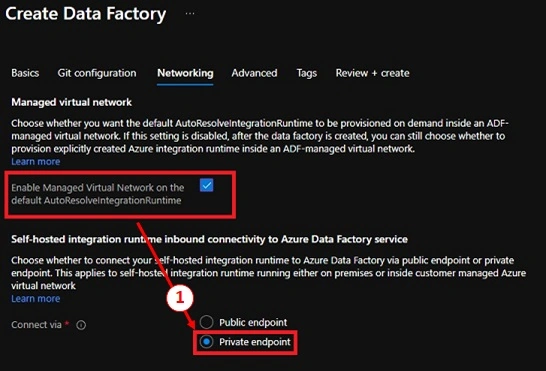Open the Git configuration tab
Image resolution: width=546 pixels, height=371 pixels.
97,73
